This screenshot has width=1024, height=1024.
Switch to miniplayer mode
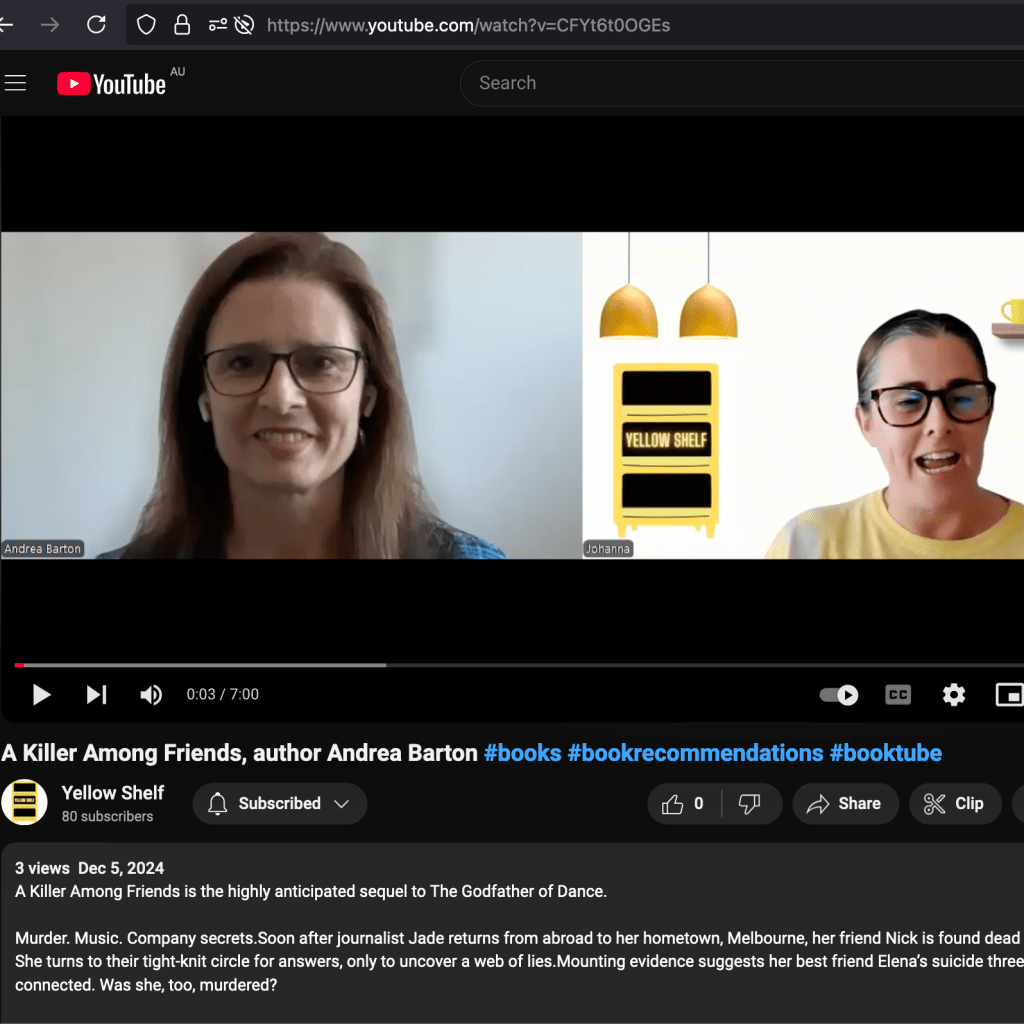tap(1009, 694)
